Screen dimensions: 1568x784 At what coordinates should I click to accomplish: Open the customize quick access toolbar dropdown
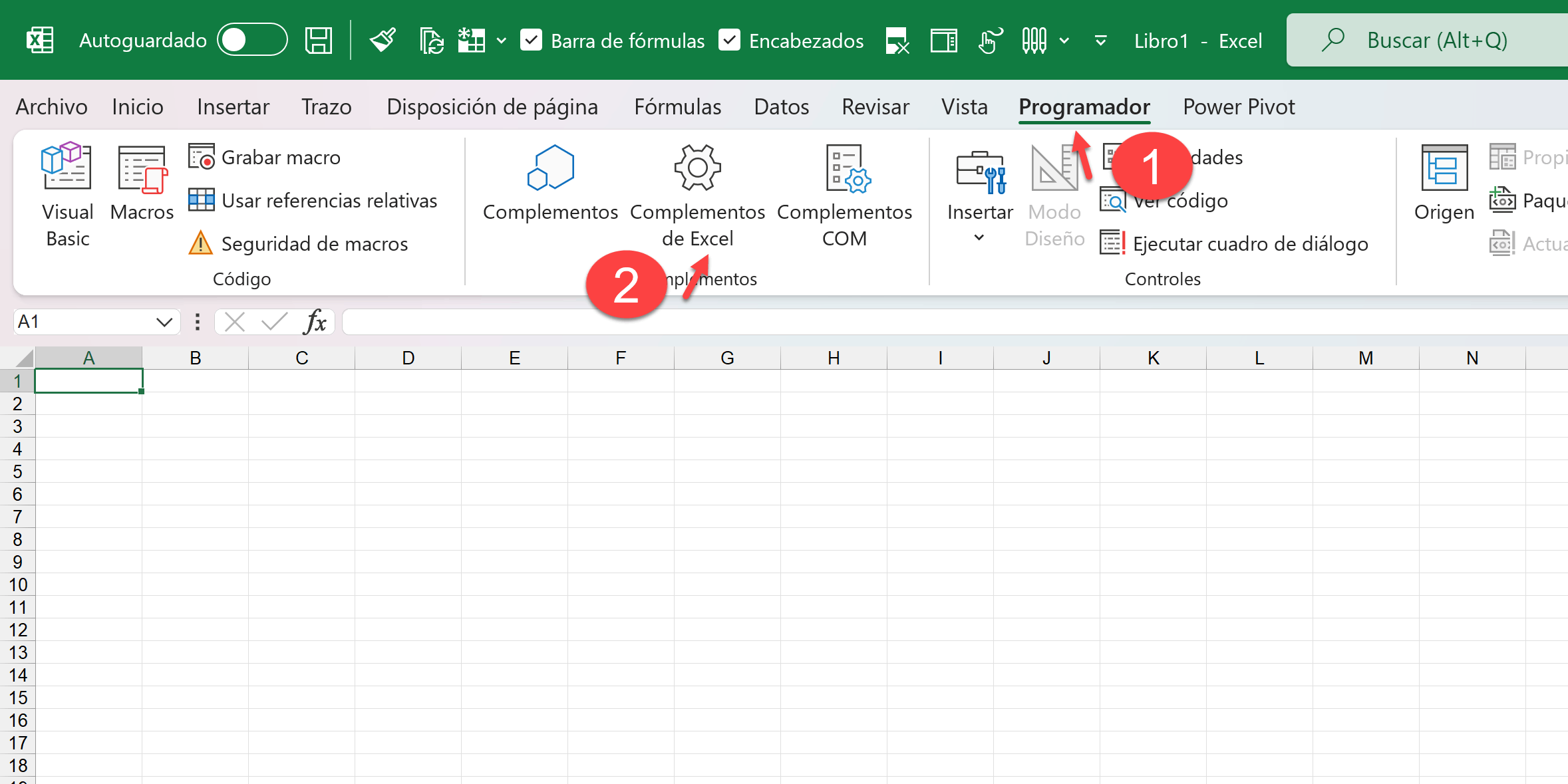(x=1100, y=41)
